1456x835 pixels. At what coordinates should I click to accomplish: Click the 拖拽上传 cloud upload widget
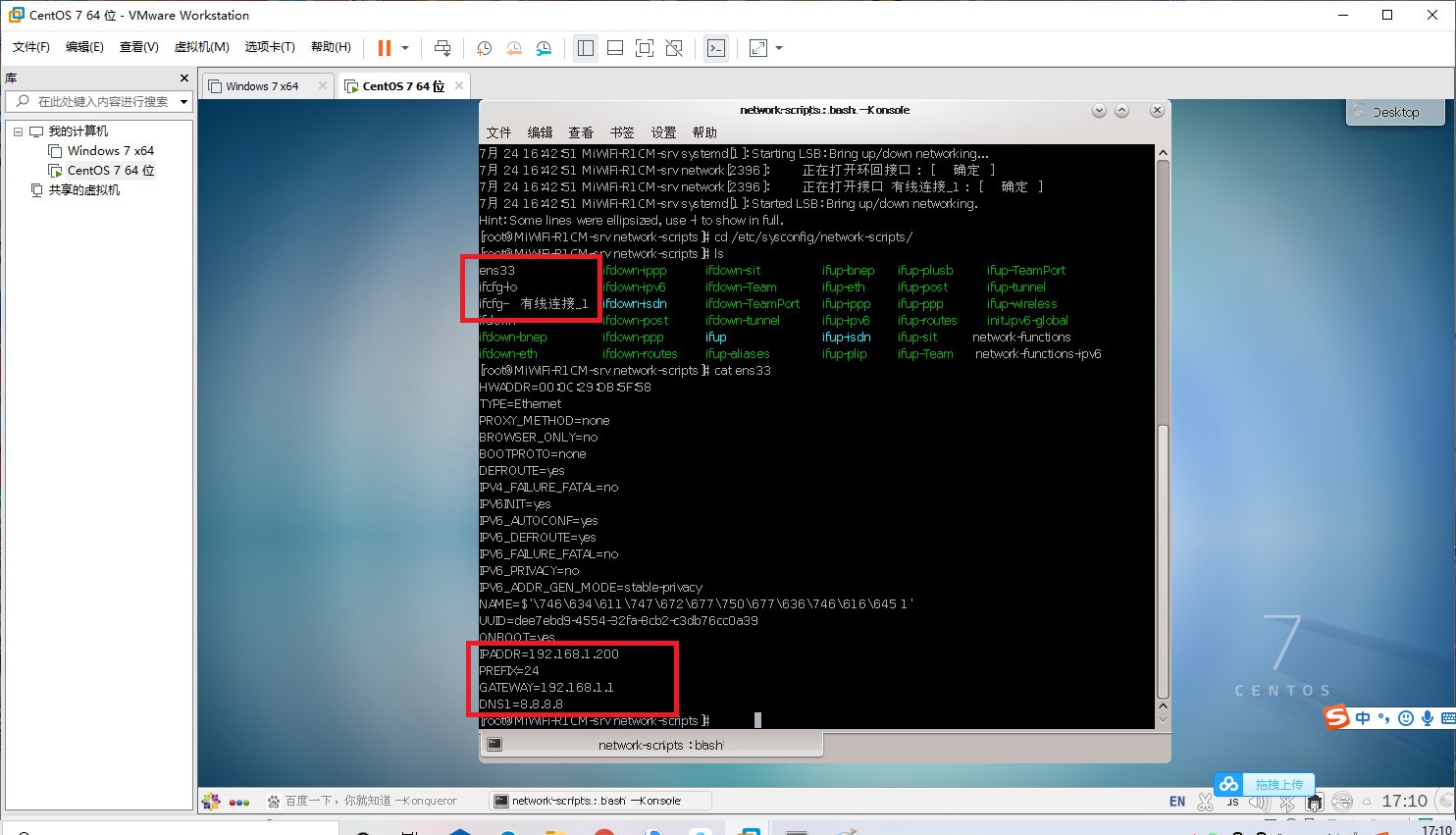click(1264, 784)
